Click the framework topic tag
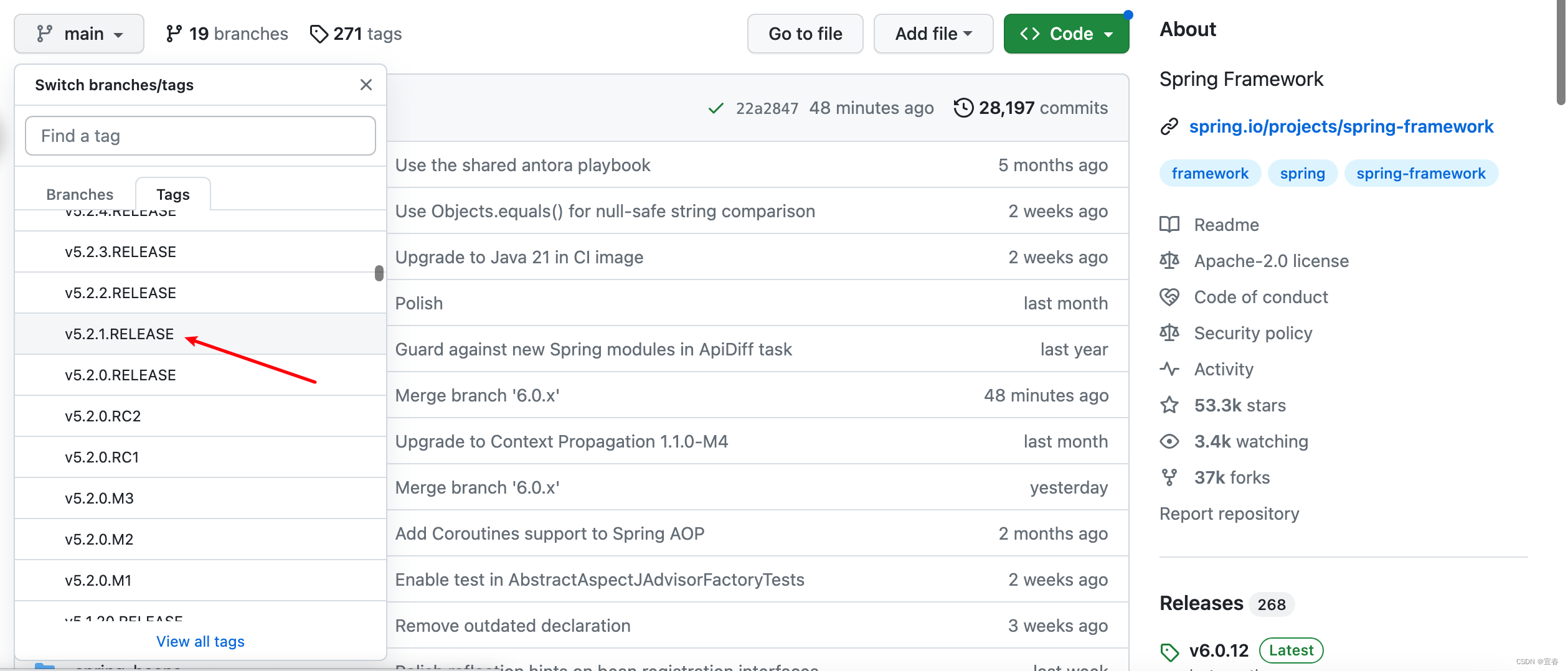1568x671 pixels. coord(1210,173)
